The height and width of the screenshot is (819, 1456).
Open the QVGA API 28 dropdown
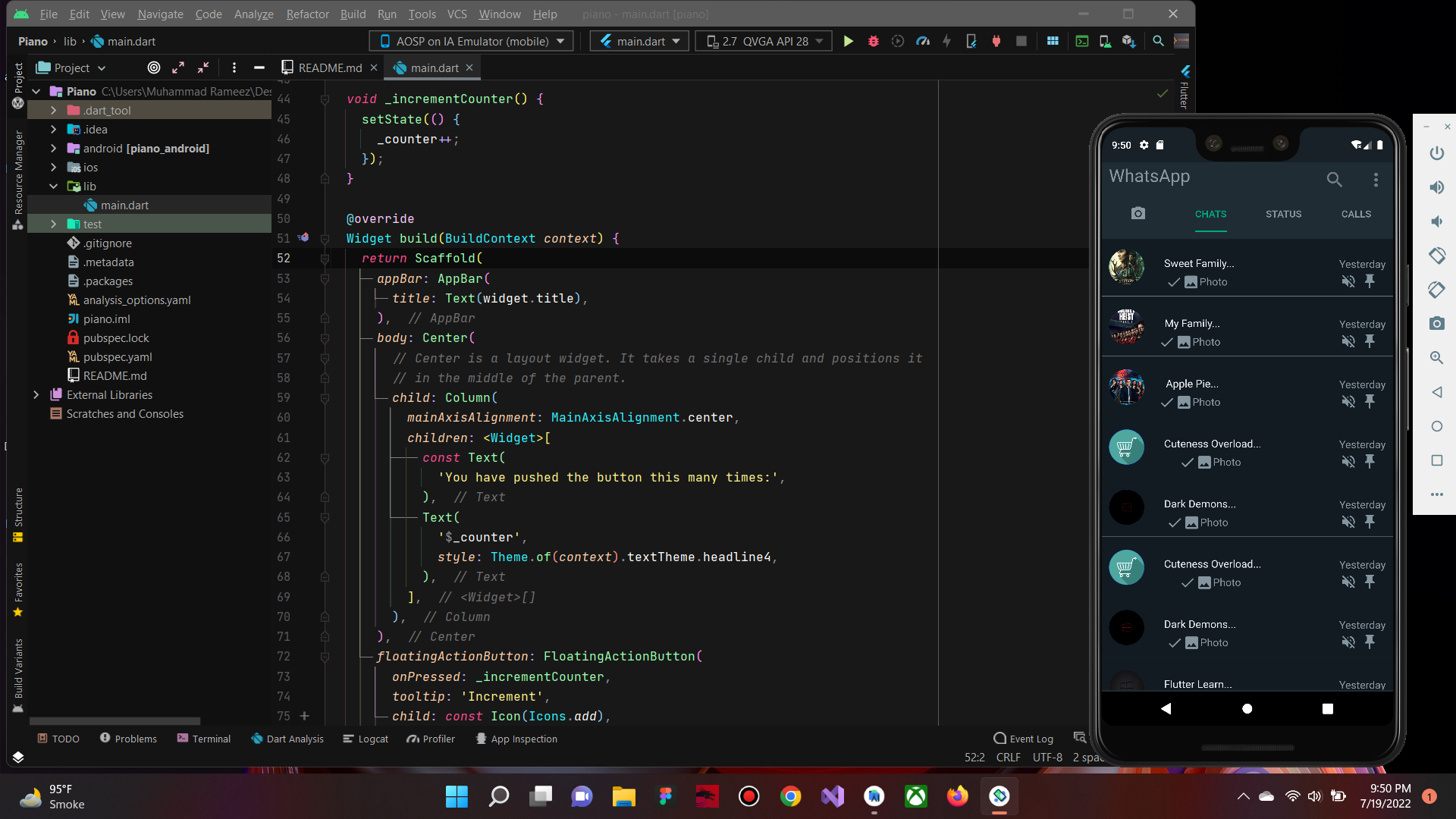[x=763, y=41]
